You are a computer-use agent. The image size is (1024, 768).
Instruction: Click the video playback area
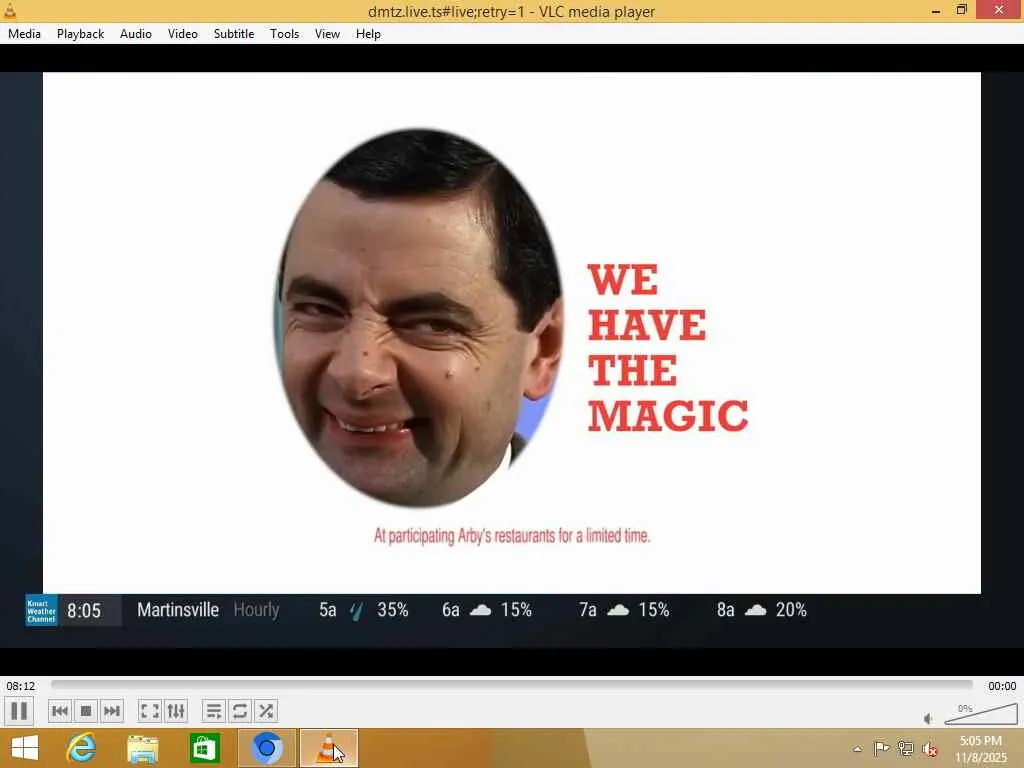[511, 360]
